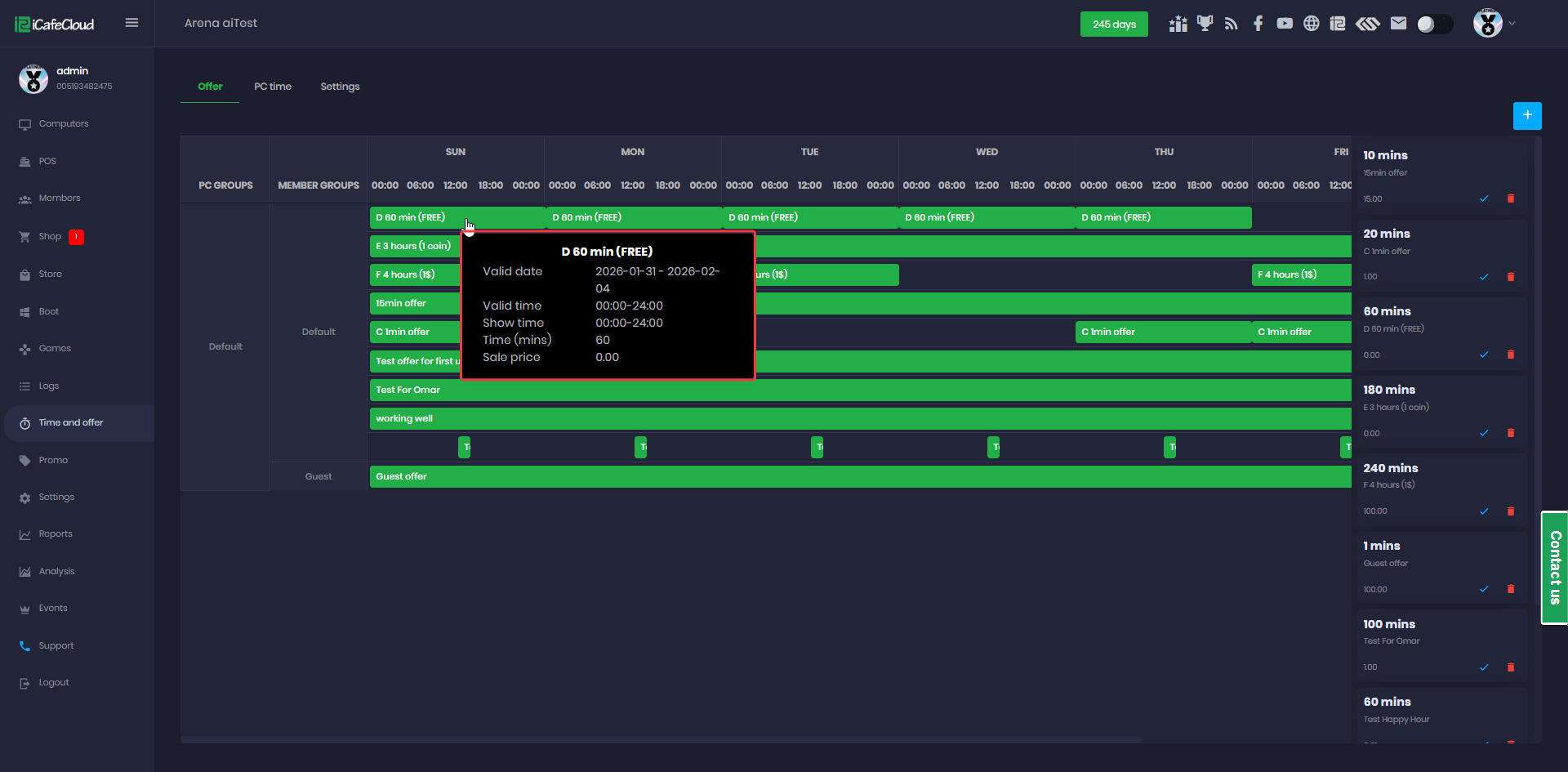Expand the profile avatar dropdown arrow
This screenshot has width=1568, height=772.
point(1512,24)
